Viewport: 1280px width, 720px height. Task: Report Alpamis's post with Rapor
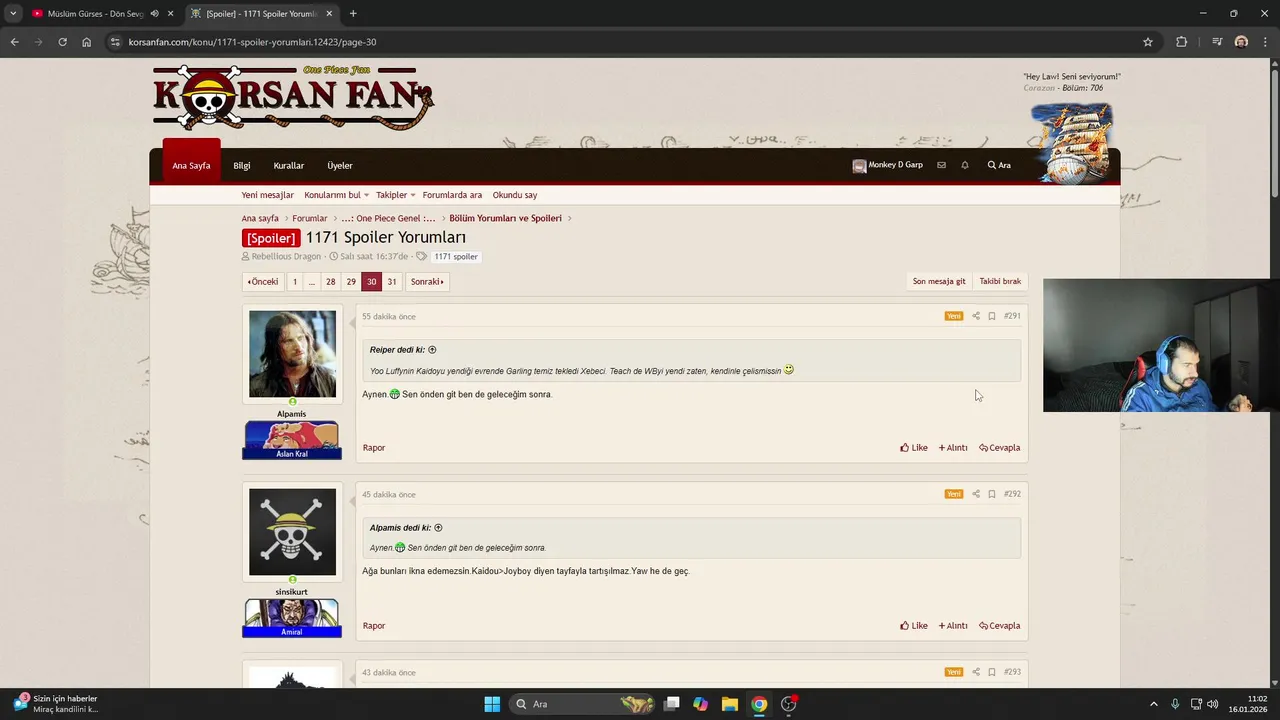(x=374, y=448)
